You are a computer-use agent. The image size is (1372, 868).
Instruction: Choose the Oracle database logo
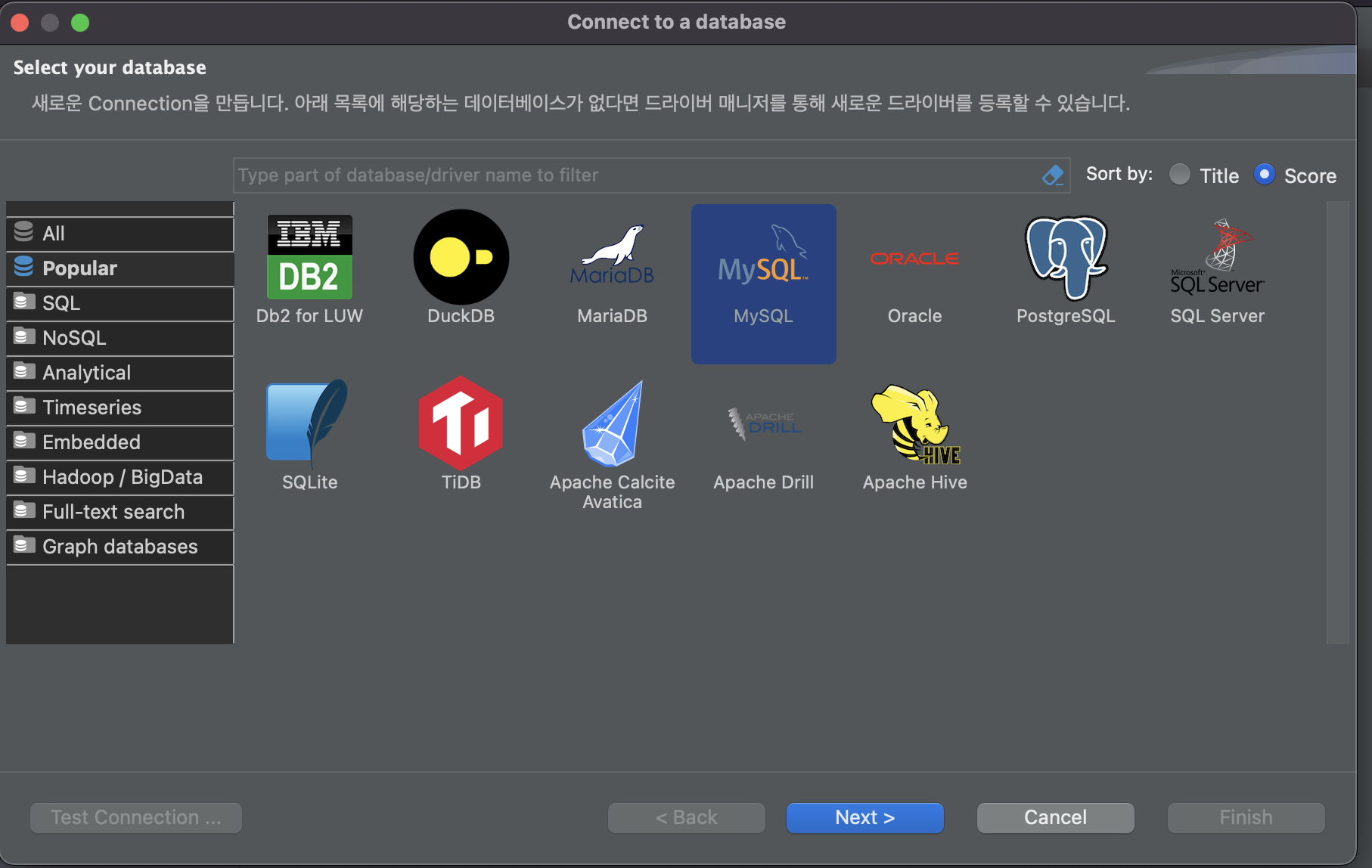coord(914,259)
